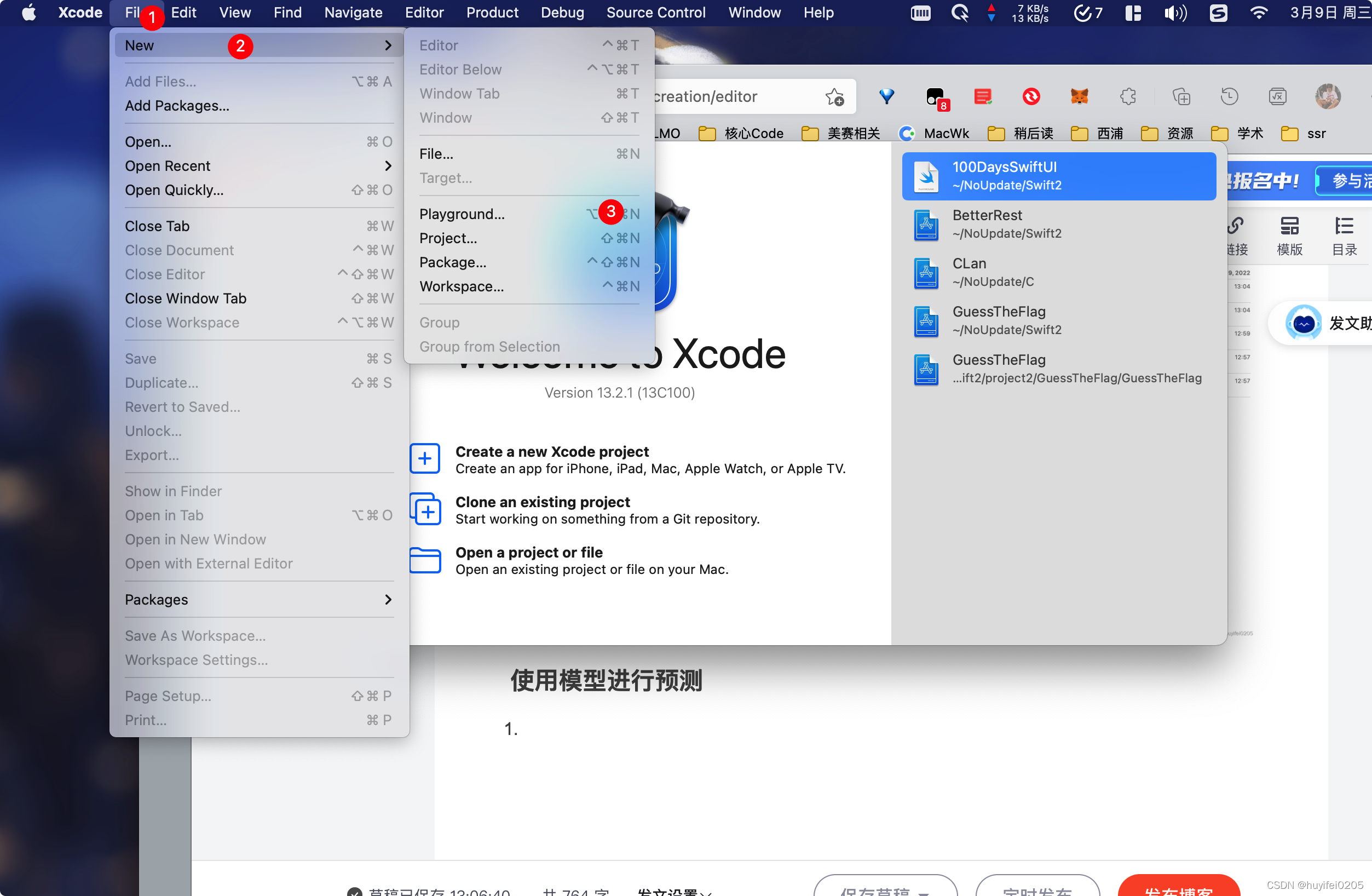Click the MetaMask fox extension icon
The image size is (1372, 896).
click(1079, 96)
